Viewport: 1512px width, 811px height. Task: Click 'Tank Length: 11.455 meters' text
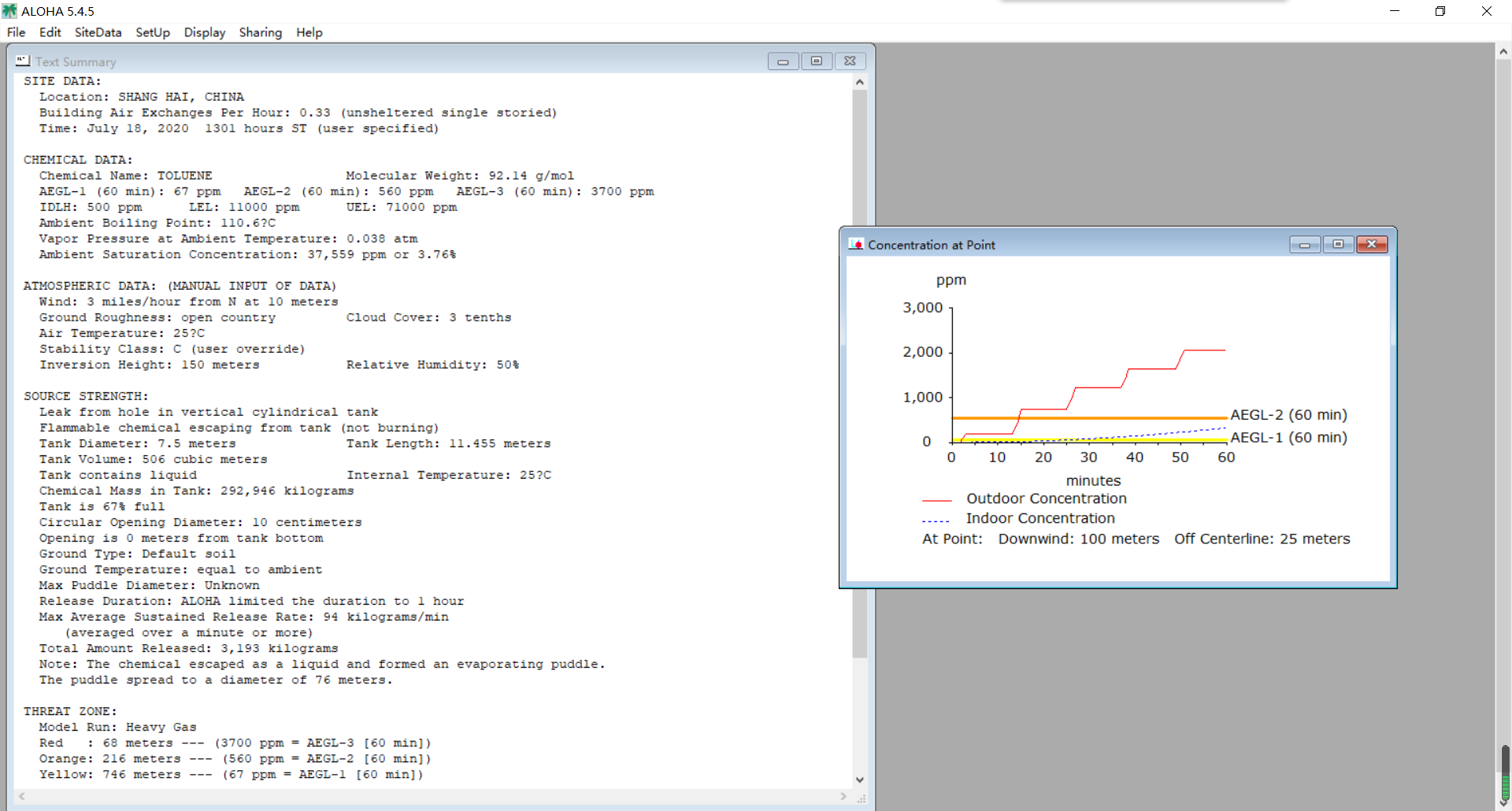point(448,443)
